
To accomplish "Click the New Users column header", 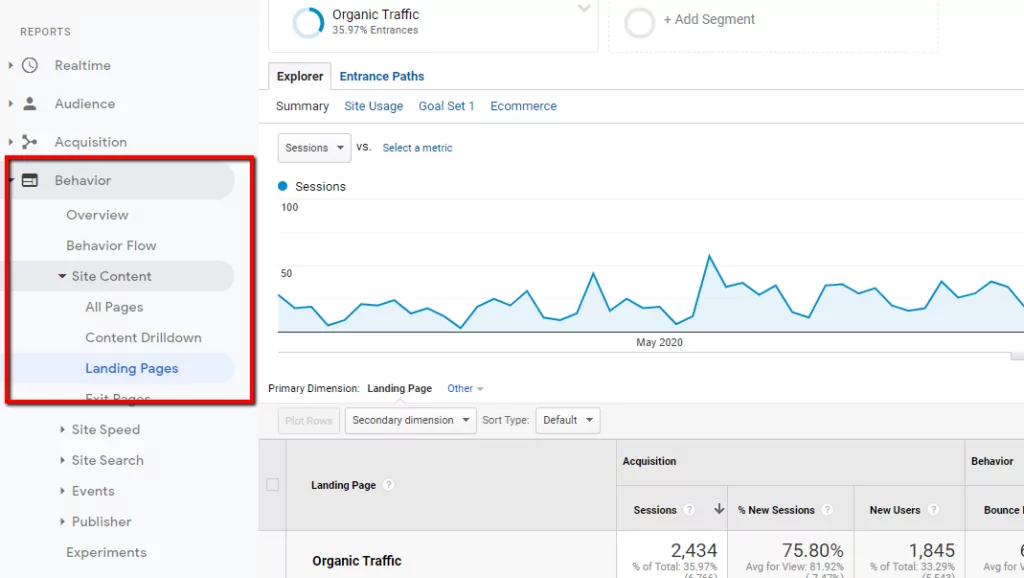I will [895, 510].
